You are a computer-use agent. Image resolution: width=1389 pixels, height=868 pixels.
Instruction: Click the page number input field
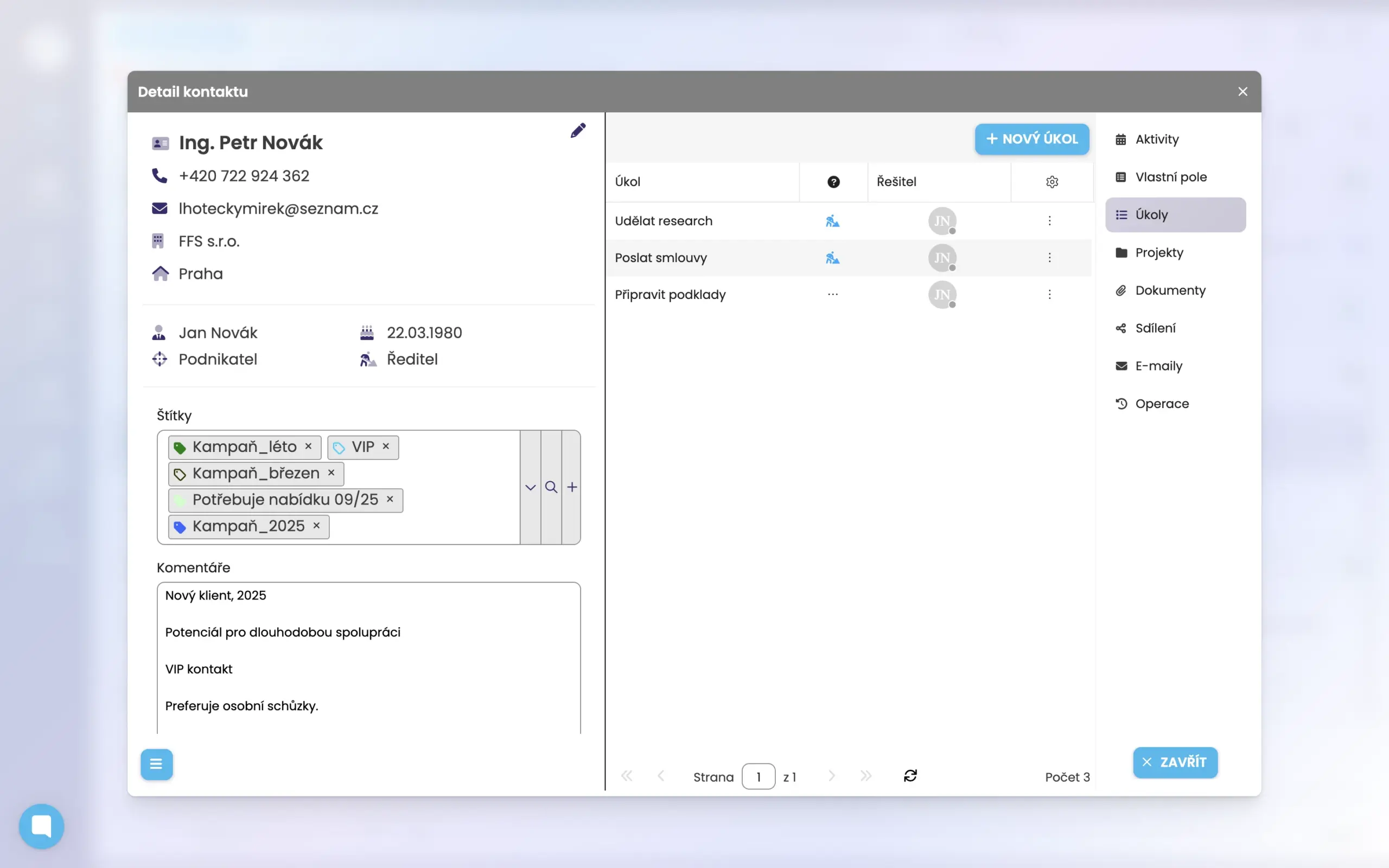[x=758, y=777]
